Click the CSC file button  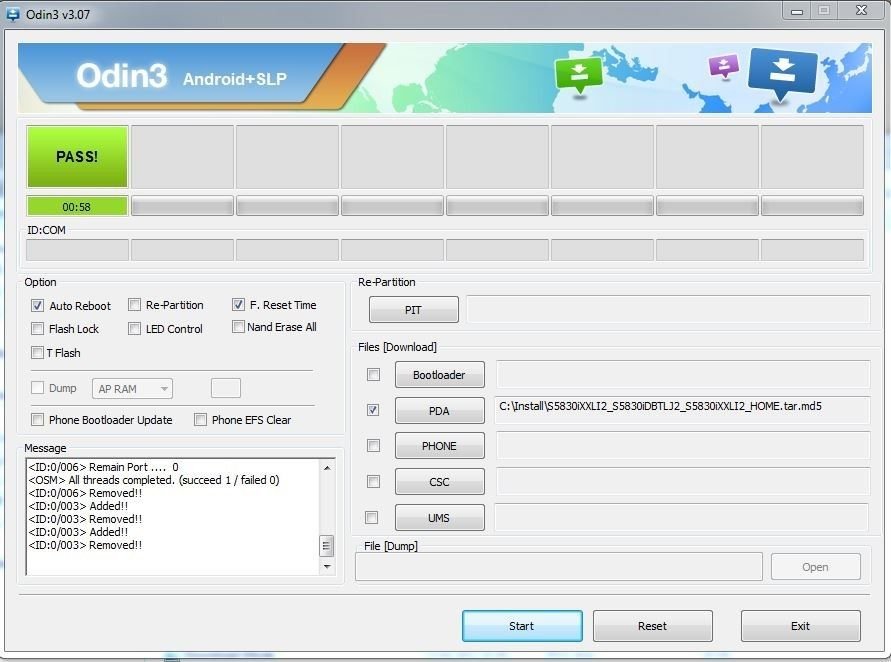[440, 481]
